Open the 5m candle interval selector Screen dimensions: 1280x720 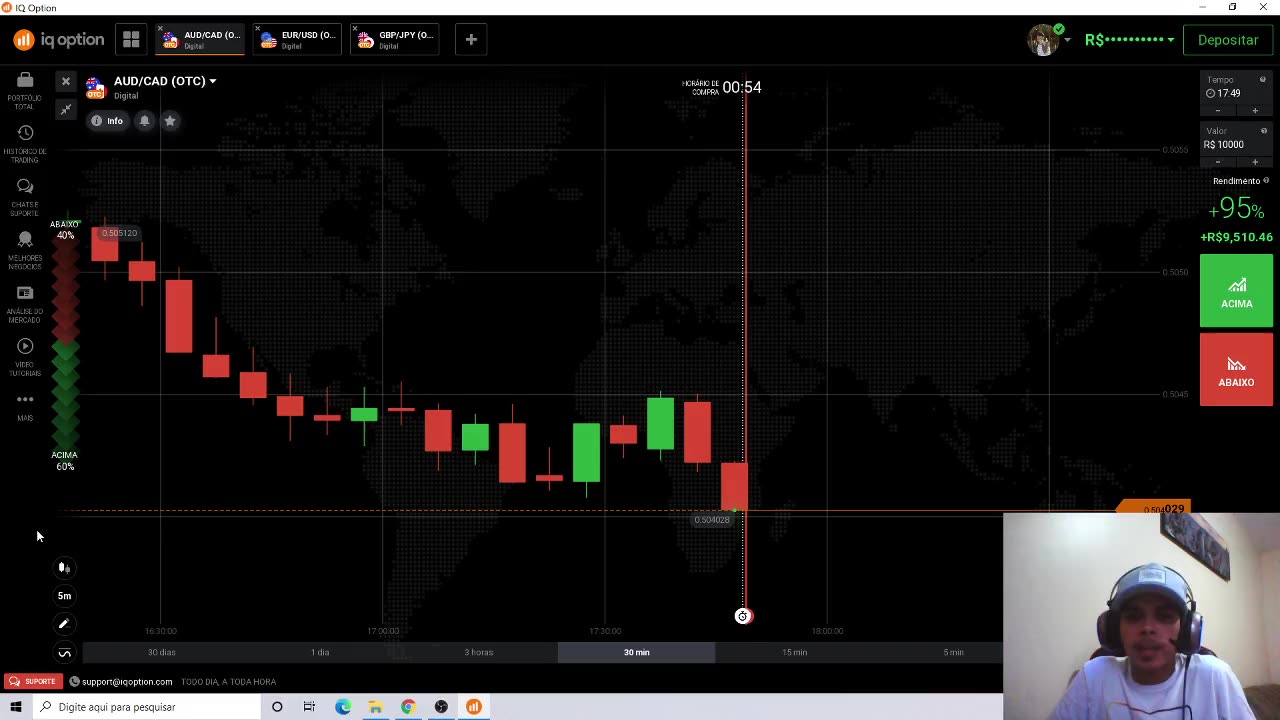point(64,596)
